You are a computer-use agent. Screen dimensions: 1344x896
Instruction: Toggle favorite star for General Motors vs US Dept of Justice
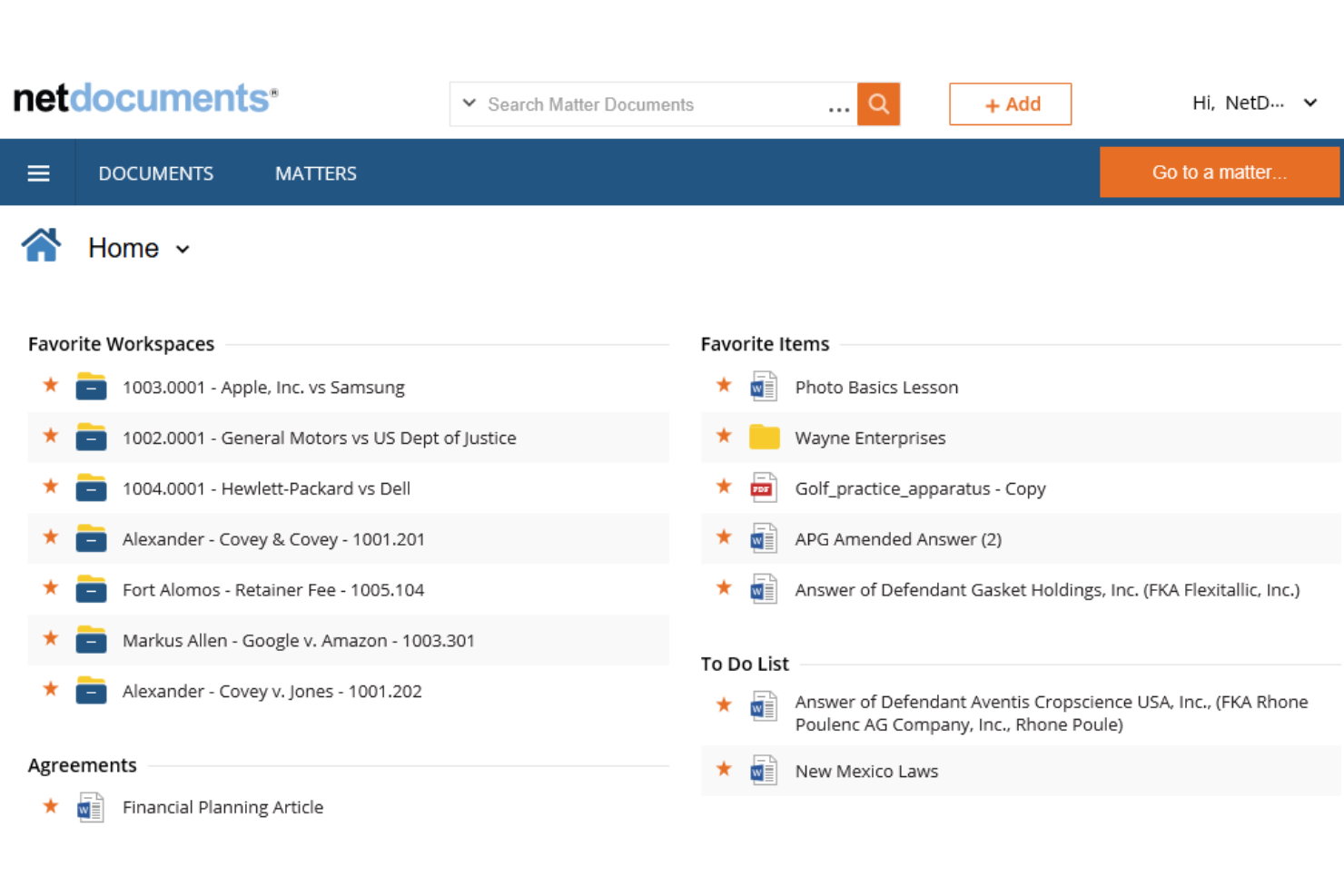click(x=51, y=436)
